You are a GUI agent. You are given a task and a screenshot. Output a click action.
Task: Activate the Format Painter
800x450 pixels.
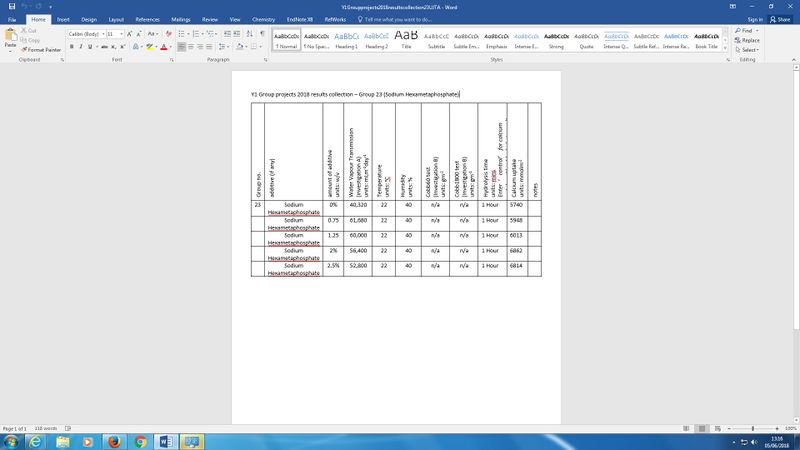tap(41, 49)
